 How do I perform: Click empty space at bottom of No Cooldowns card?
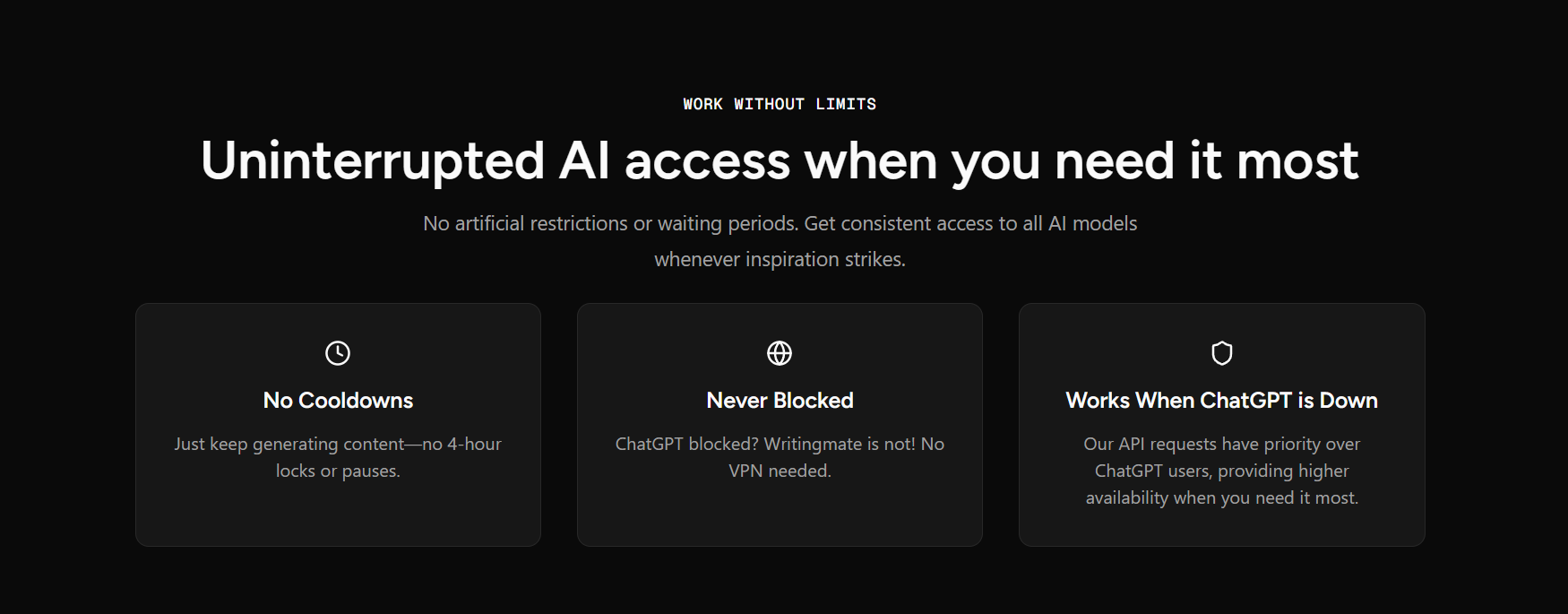pos(338,518)
